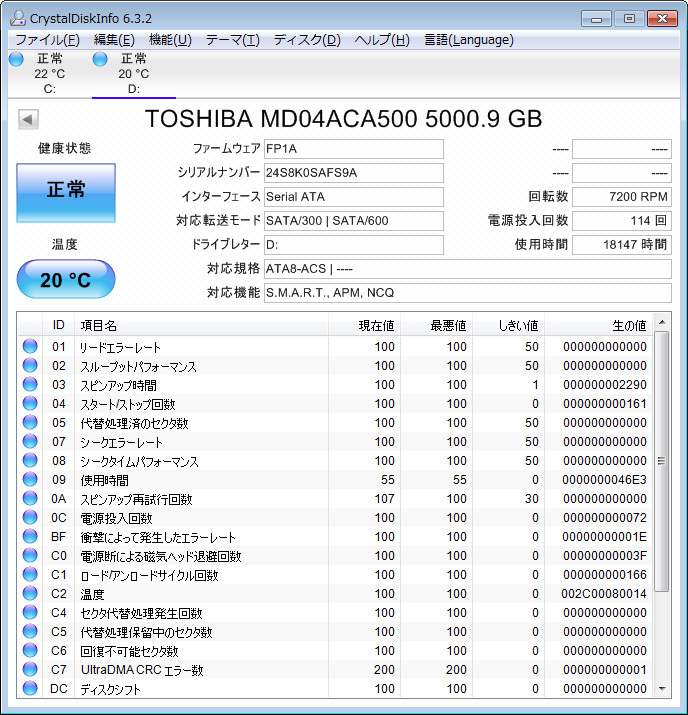Click the 項目名 column header
This screenshot has width=688, height=715.
tap(202, 325)
